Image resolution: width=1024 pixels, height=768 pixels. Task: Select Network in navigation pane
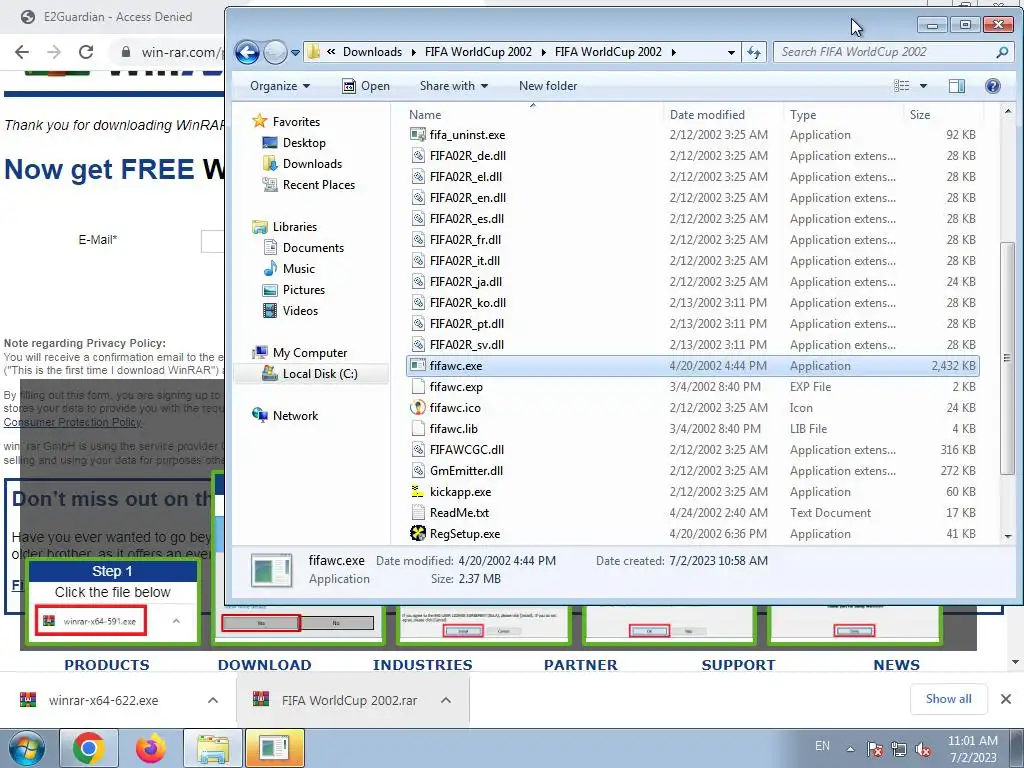[x=295, y=415]
